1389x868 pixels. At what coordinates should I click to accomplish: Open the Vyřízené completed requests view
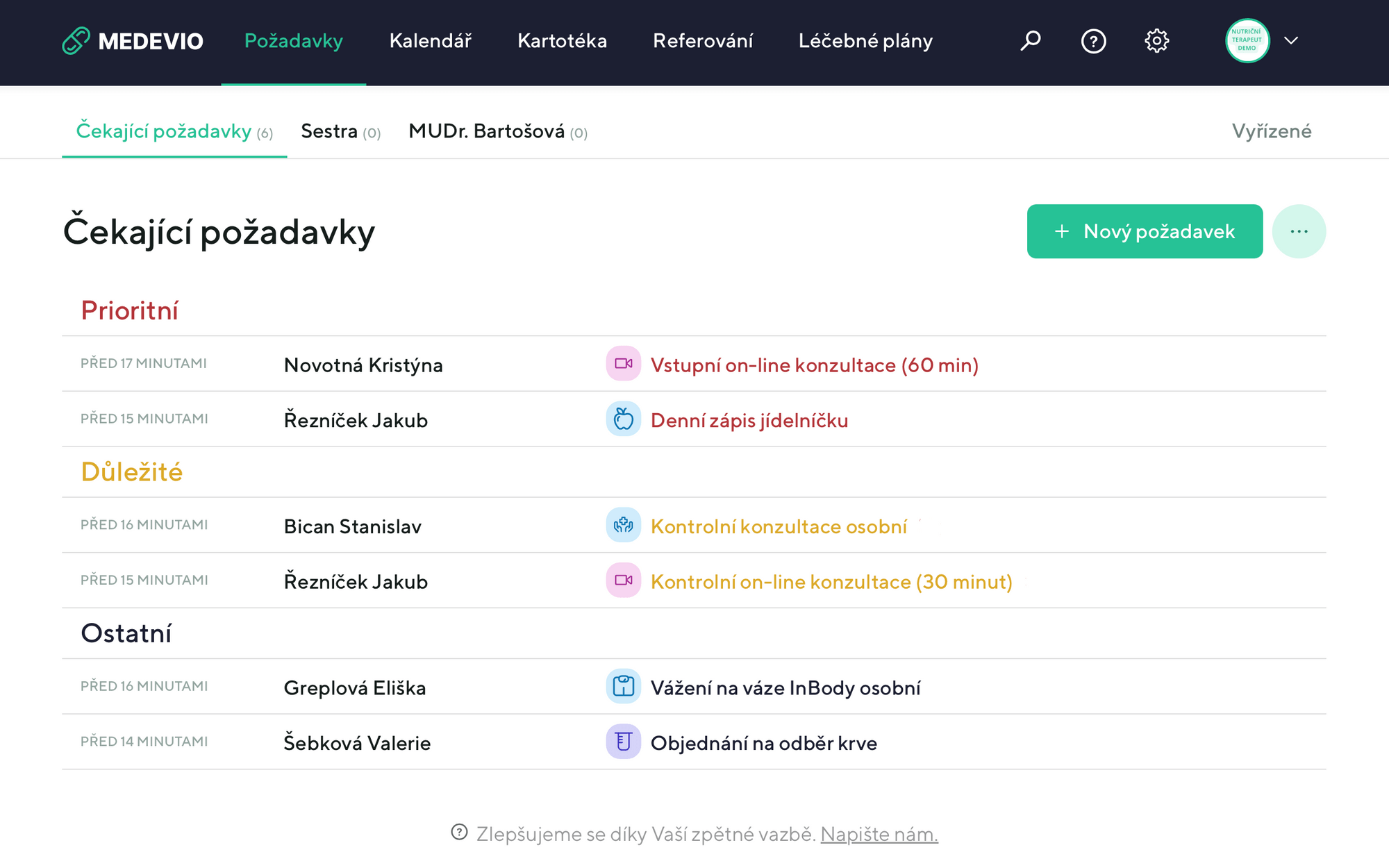pyautogui.click(x=1272, y=131)
